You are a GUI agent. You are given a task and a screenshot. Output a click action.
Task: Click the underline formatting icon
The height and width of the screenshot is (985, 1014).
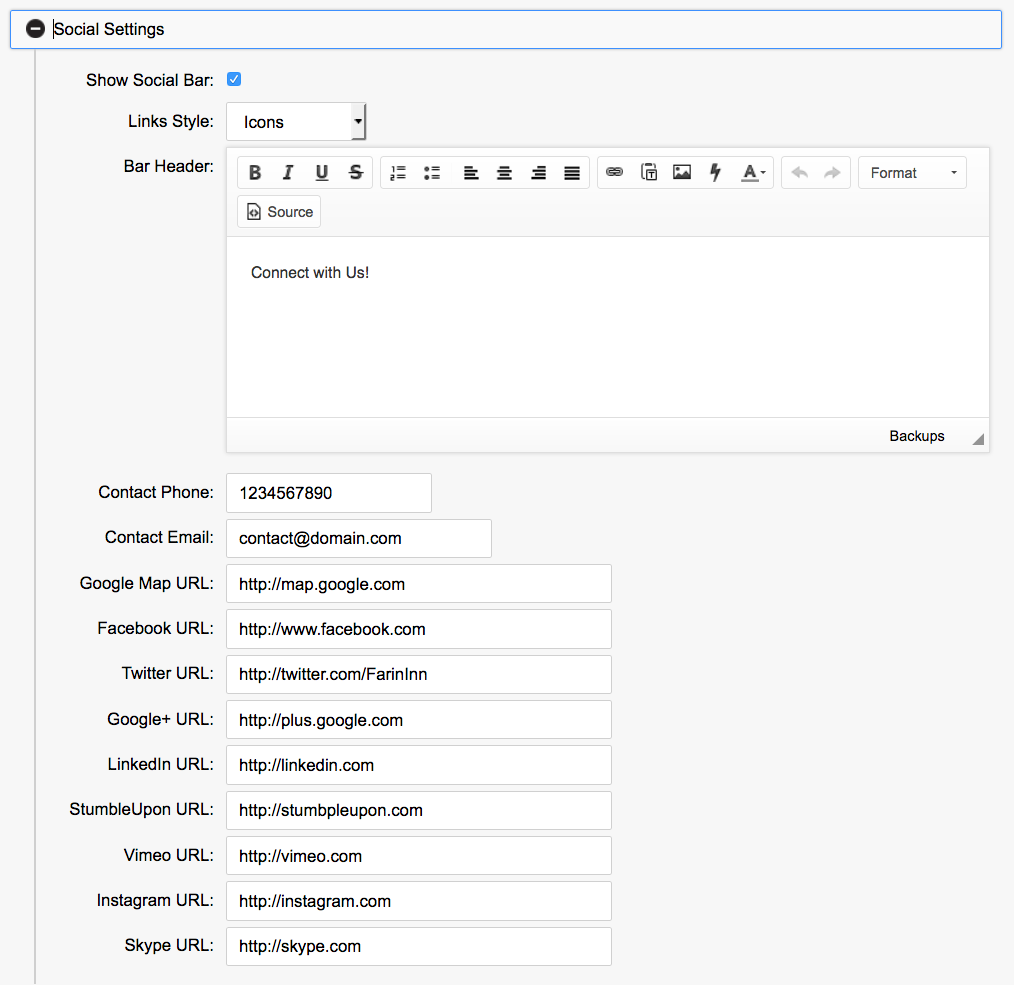tap(322, 173)
